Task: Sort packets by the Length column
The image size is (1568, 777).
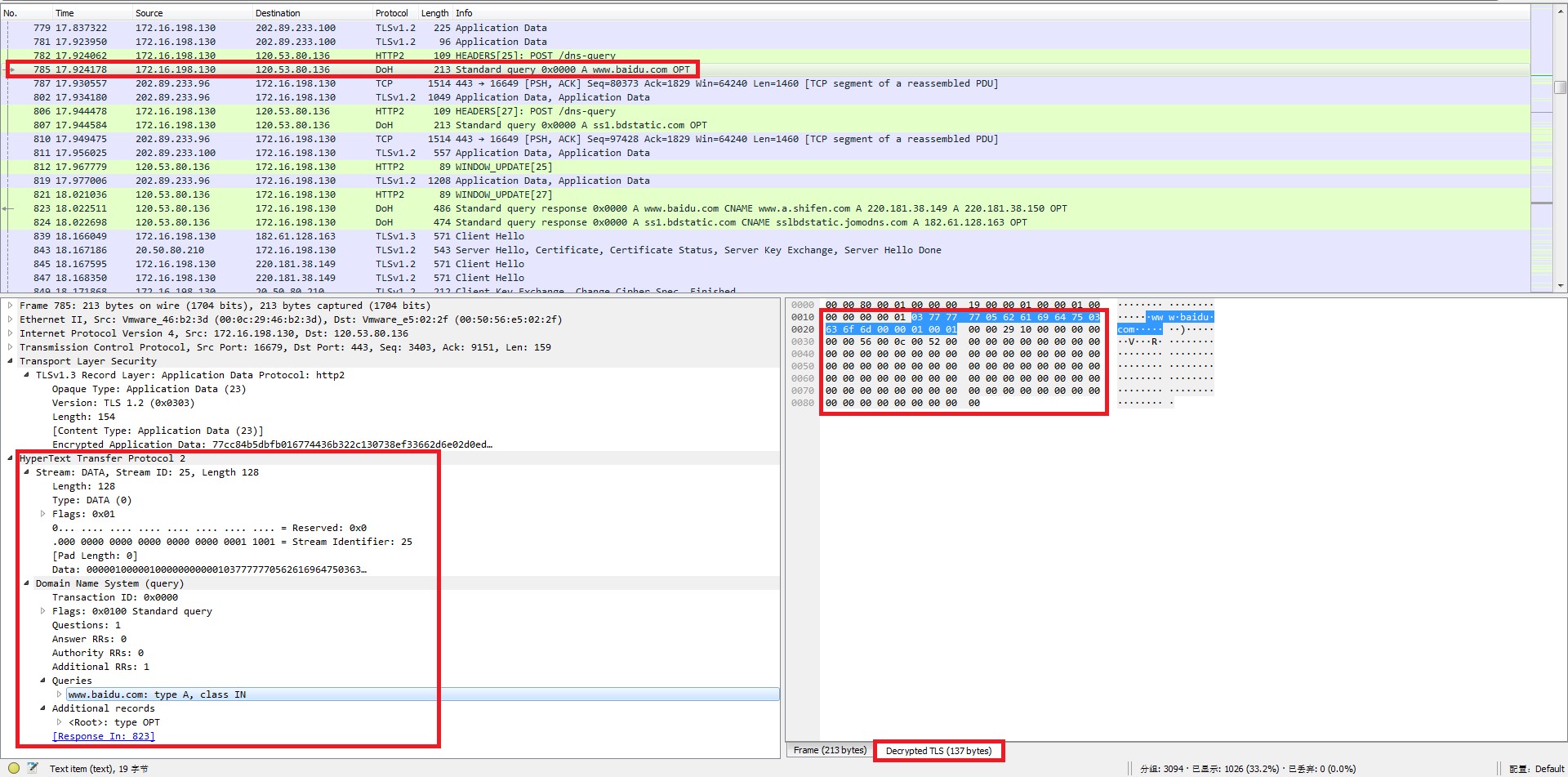Action: (435, 13)
